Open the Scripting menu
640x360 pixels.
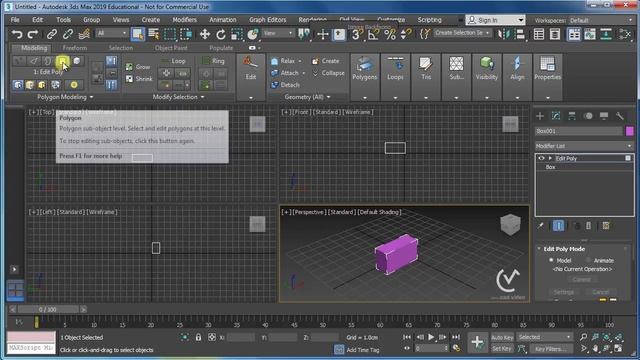point(429,20)
